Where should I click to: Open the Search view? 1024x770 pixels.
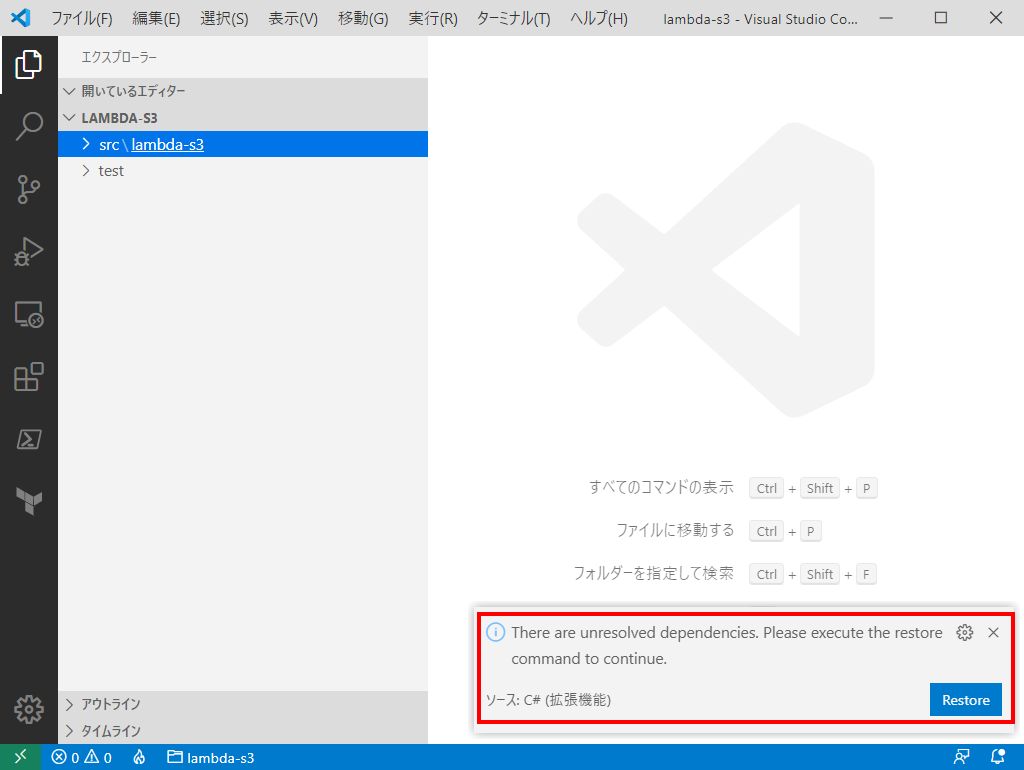point(29,126)
